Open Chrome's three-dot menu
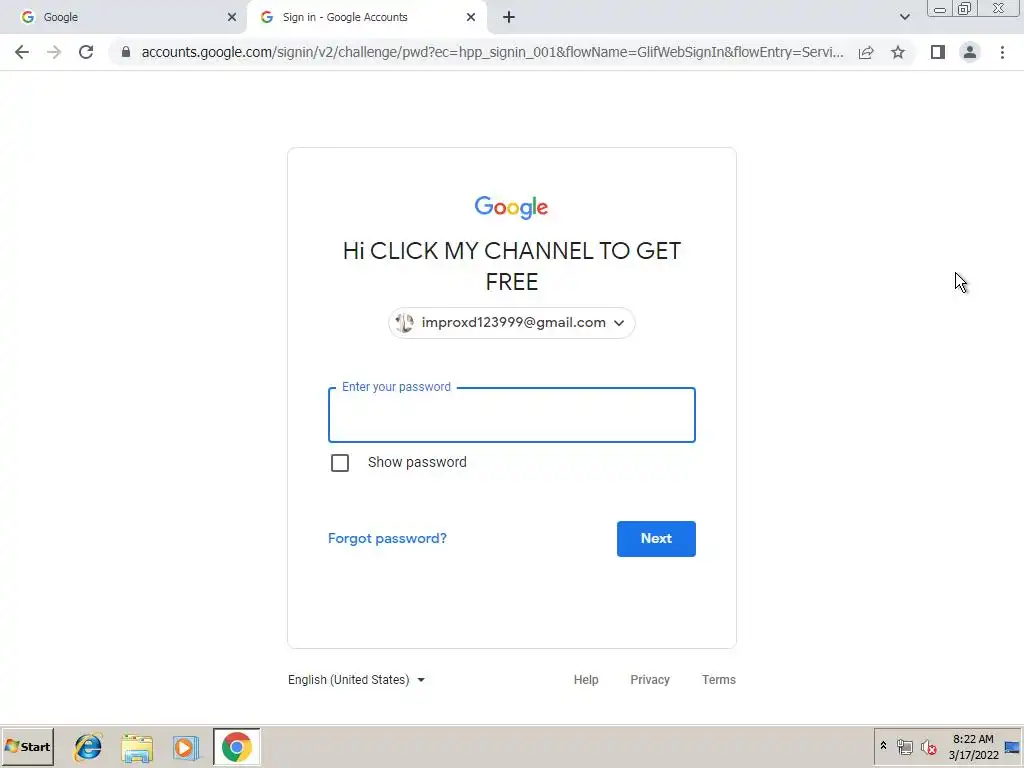This screenshot has width=1024, height=768. [x=1002, y=52]
